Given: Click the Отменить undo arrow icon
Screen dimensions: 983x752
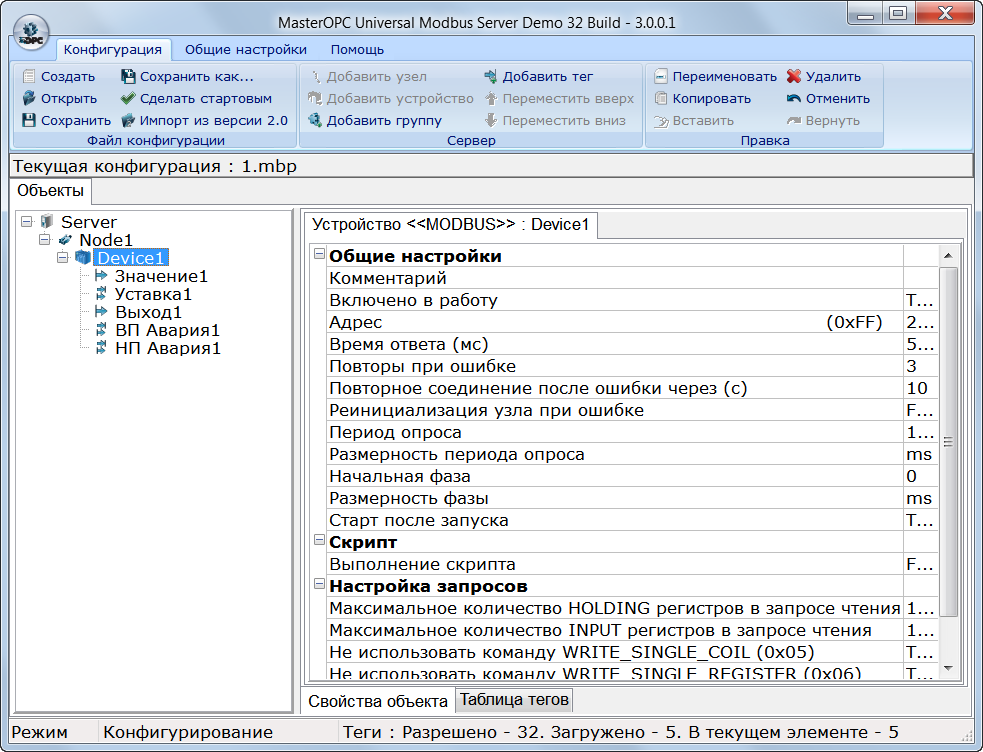Looking at the screenshot, I should click(x=794, y=98).
